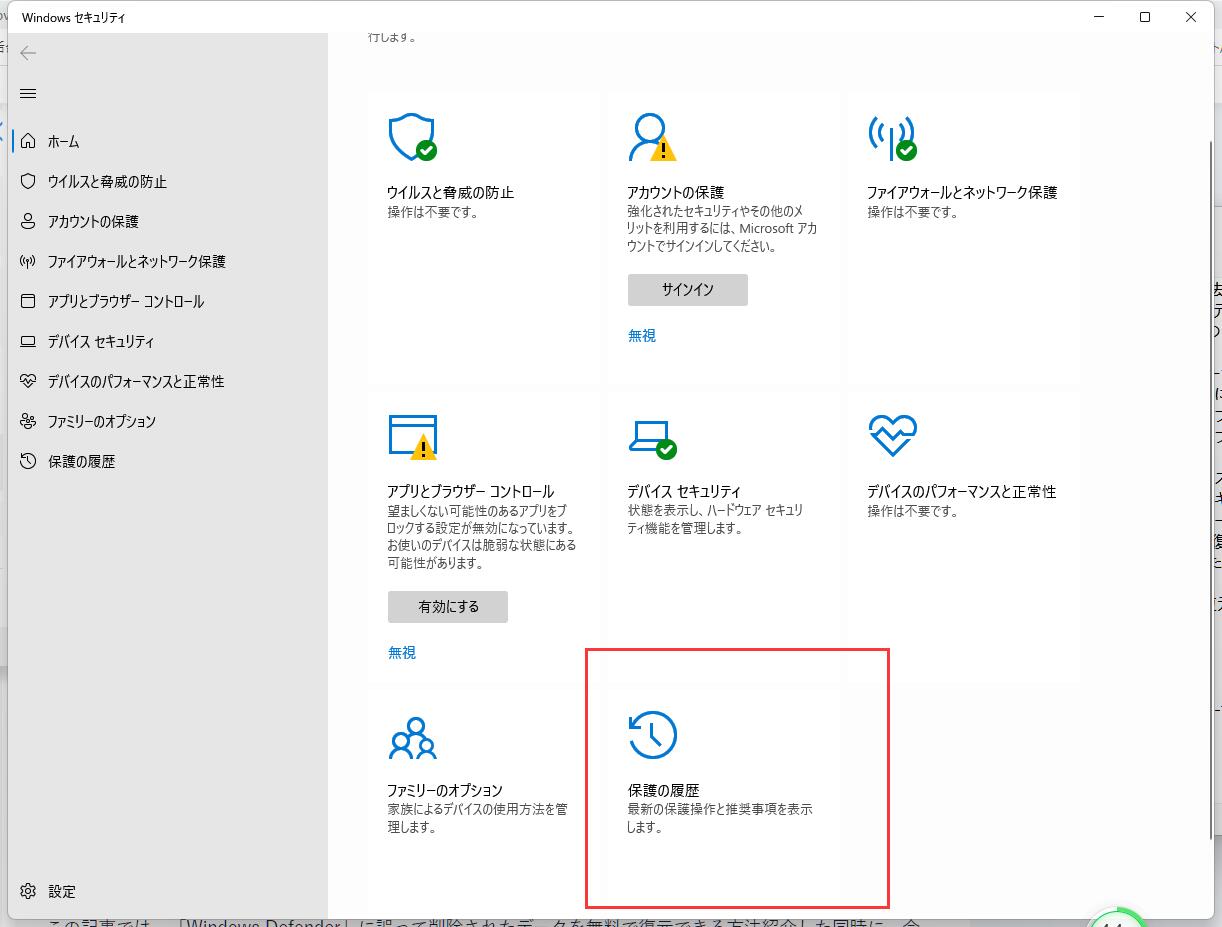The height and width of the screenshot is (927, 1222).
Task: Click the デバイス セキュリティ laptop icon
Action: pyautogui.click(x=651, y=437)
